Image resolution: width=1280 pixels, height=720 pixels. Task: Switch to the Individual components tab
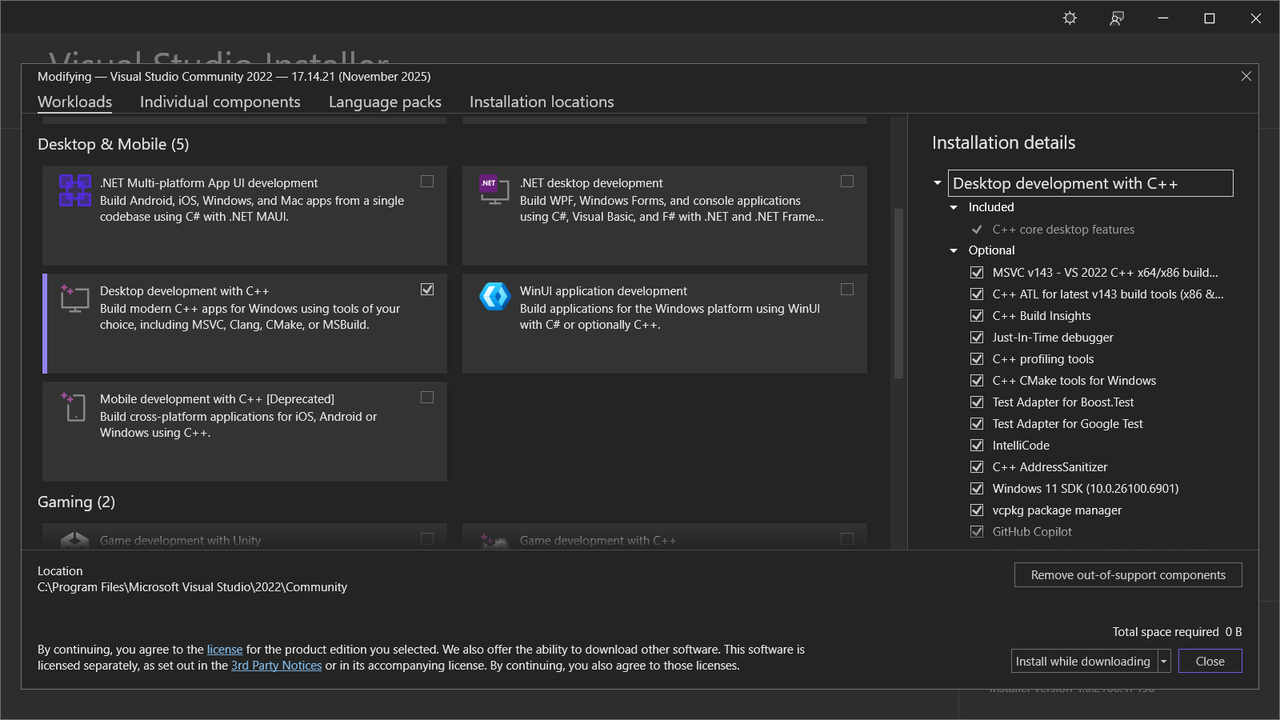coord(220,102)
